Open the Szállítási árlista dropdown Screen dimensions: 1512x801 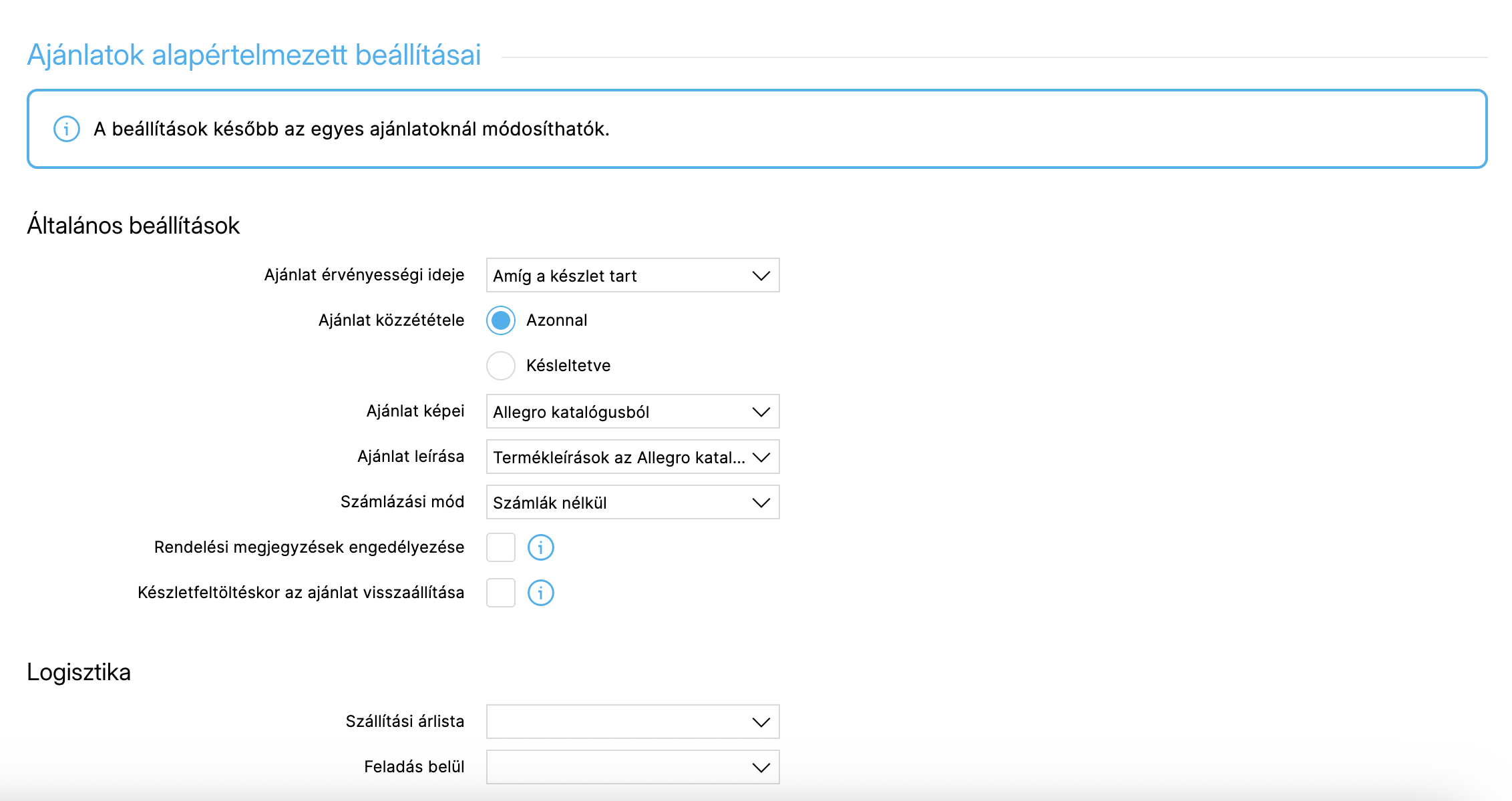(632, 722)
